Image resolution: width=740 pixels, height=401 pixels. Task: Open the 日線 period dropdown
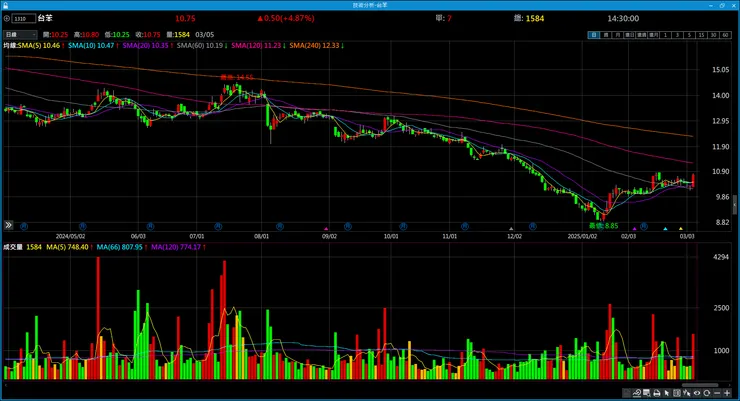pos(20,34)
